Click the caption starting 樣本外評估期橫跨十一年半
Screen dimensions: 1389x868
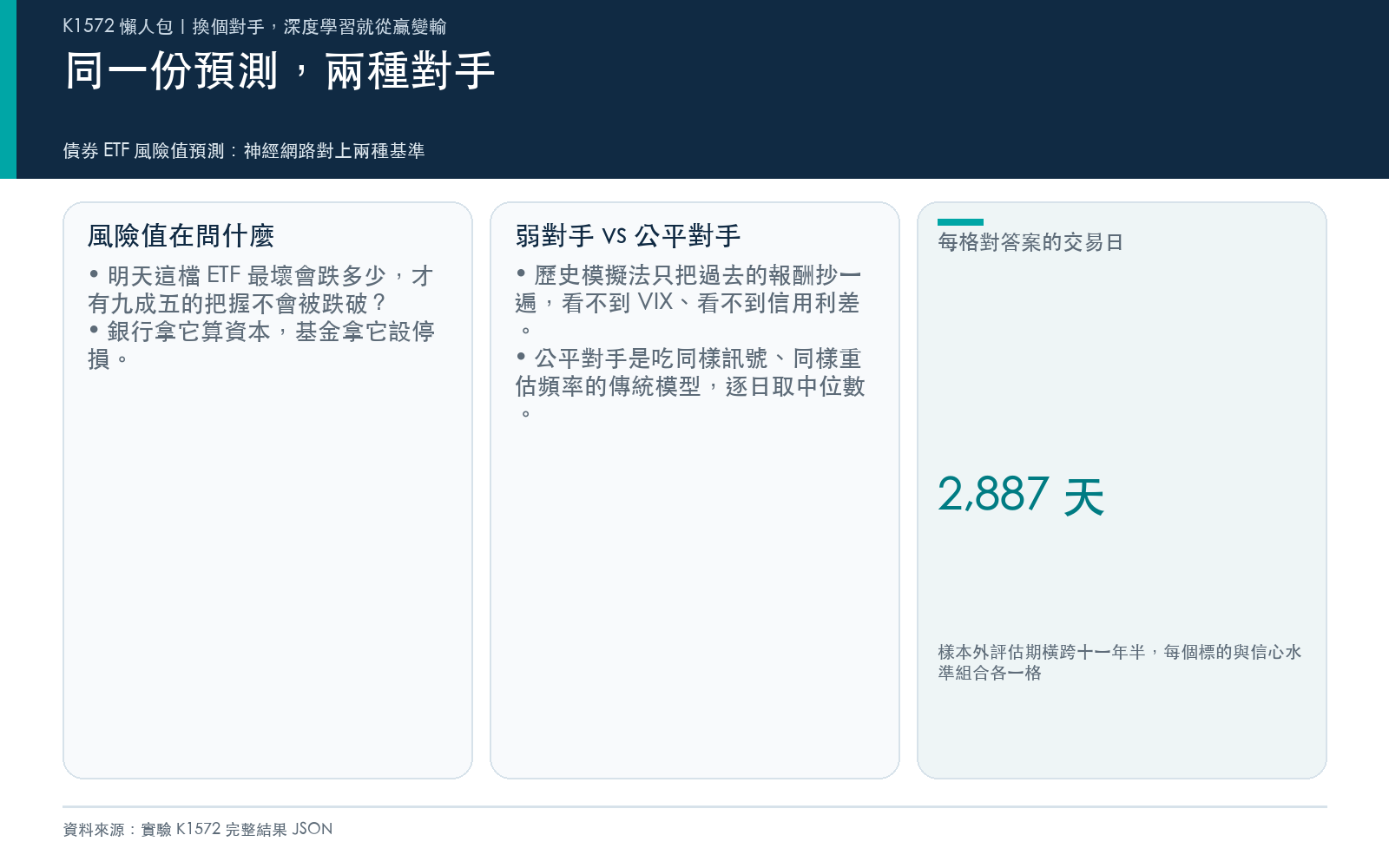[1120, 662]
